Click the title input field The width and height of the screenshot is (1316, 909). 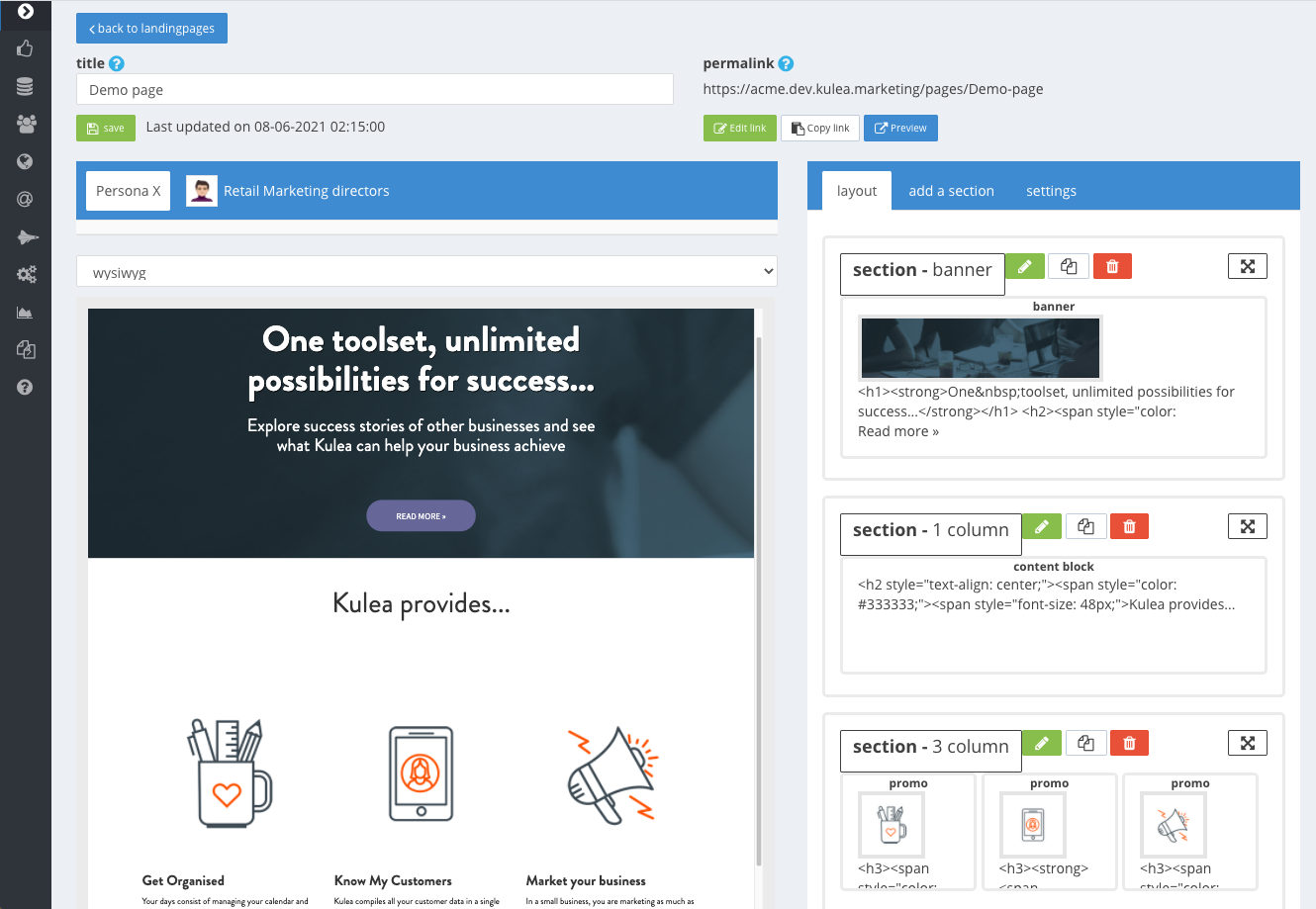[x=375, y=89]
